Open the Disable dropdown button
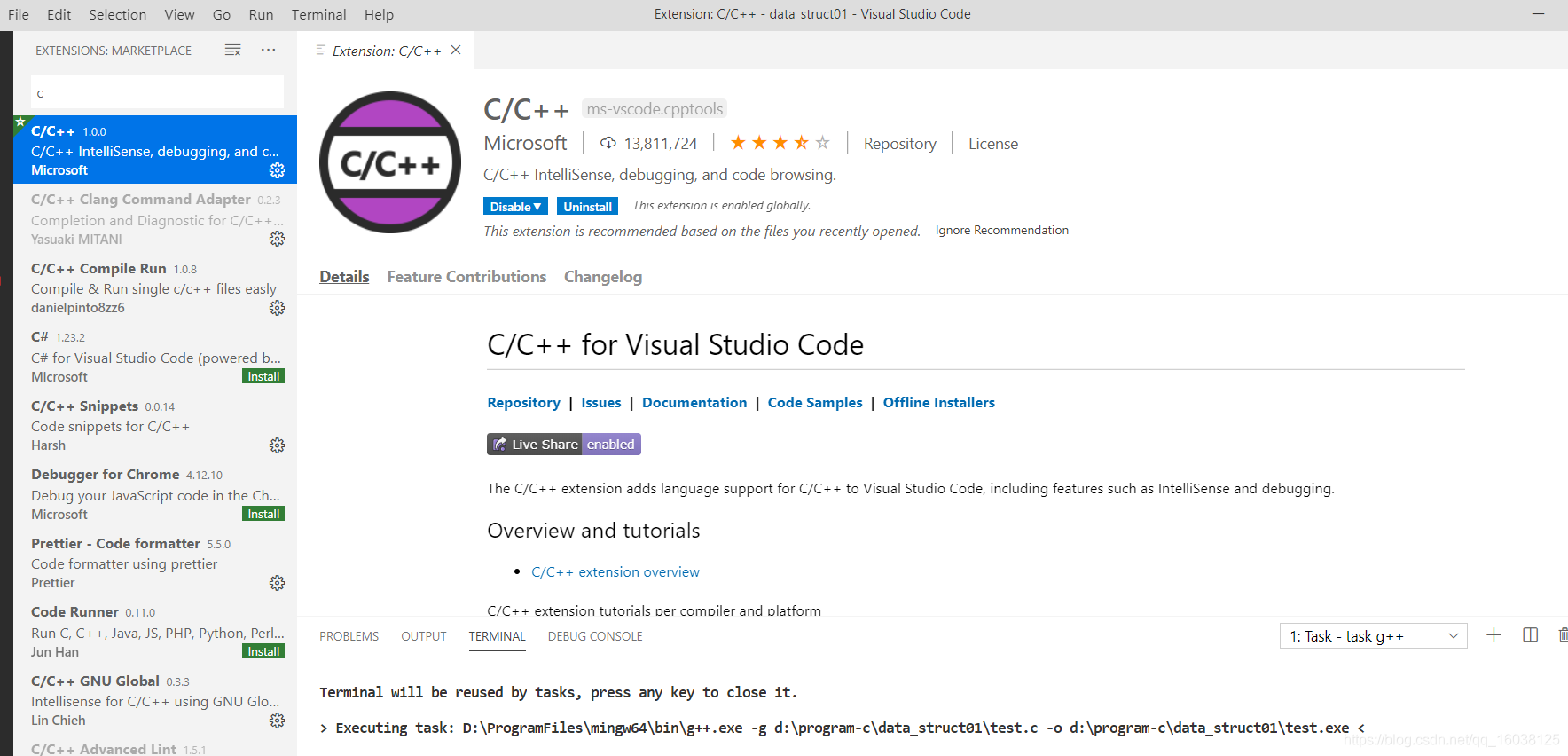Image resolution: width=1568 pixels, height=756 pixels. pos(515,207)
